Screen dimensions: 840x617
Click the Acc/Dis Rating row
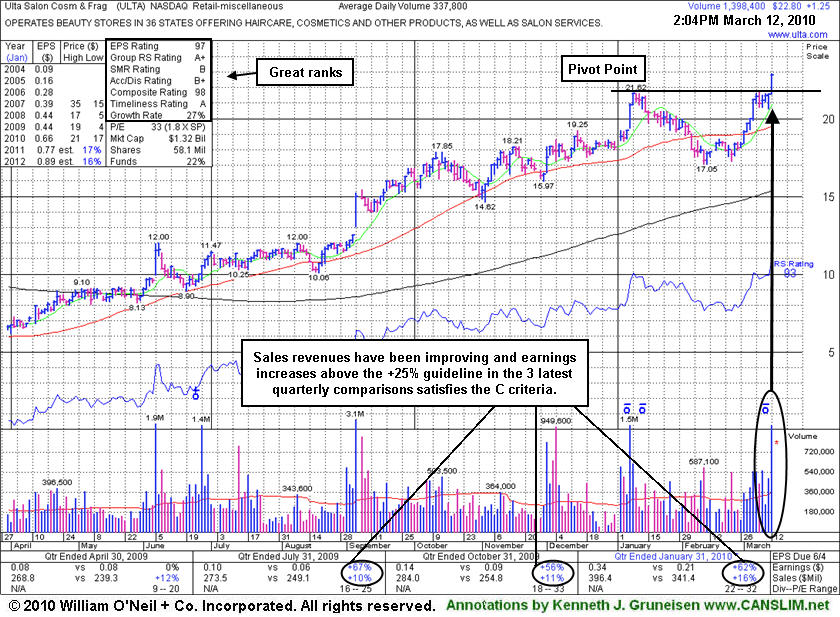(158, 81)
